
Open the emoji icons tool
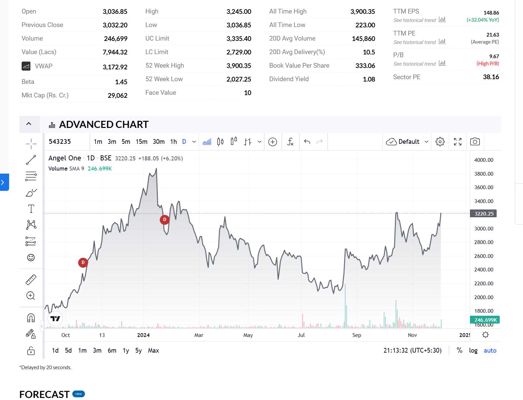click(31, 258)
